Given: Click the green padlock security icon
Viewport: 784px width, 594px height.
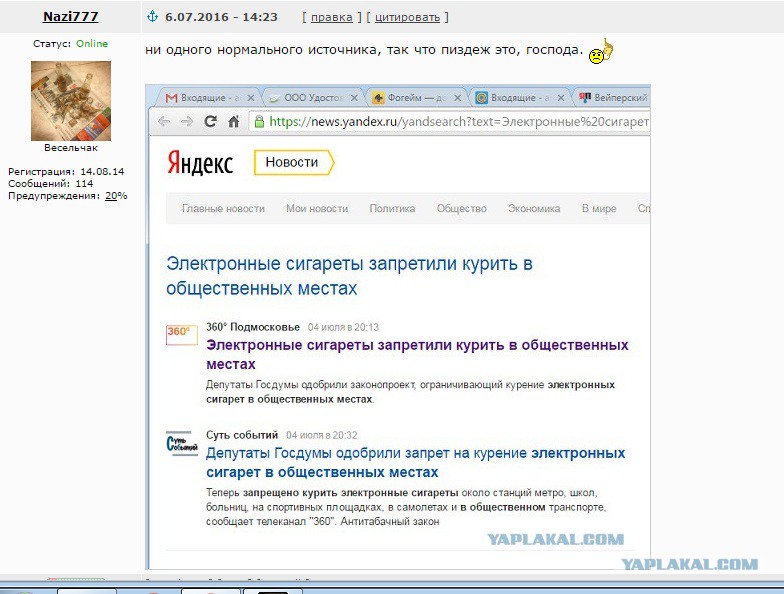Looking at the screenshot, I should (x=259, y=122).
